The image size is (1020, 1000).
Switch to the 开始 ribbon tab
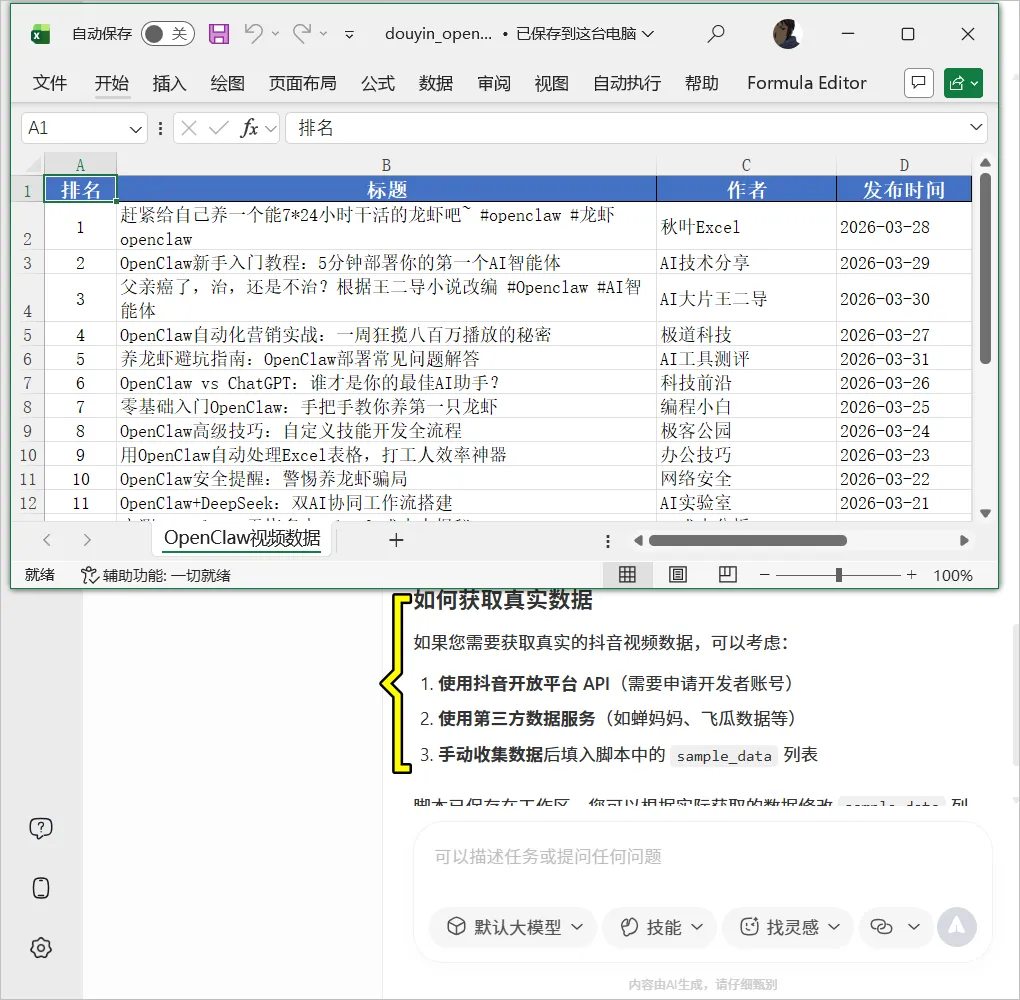(112, 83)
